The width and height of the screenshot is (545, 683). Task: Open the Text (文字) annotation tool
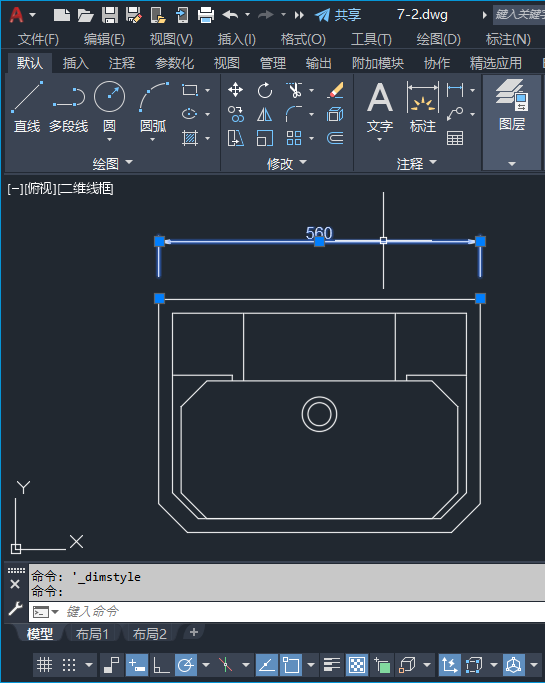(x=379, y=109)
